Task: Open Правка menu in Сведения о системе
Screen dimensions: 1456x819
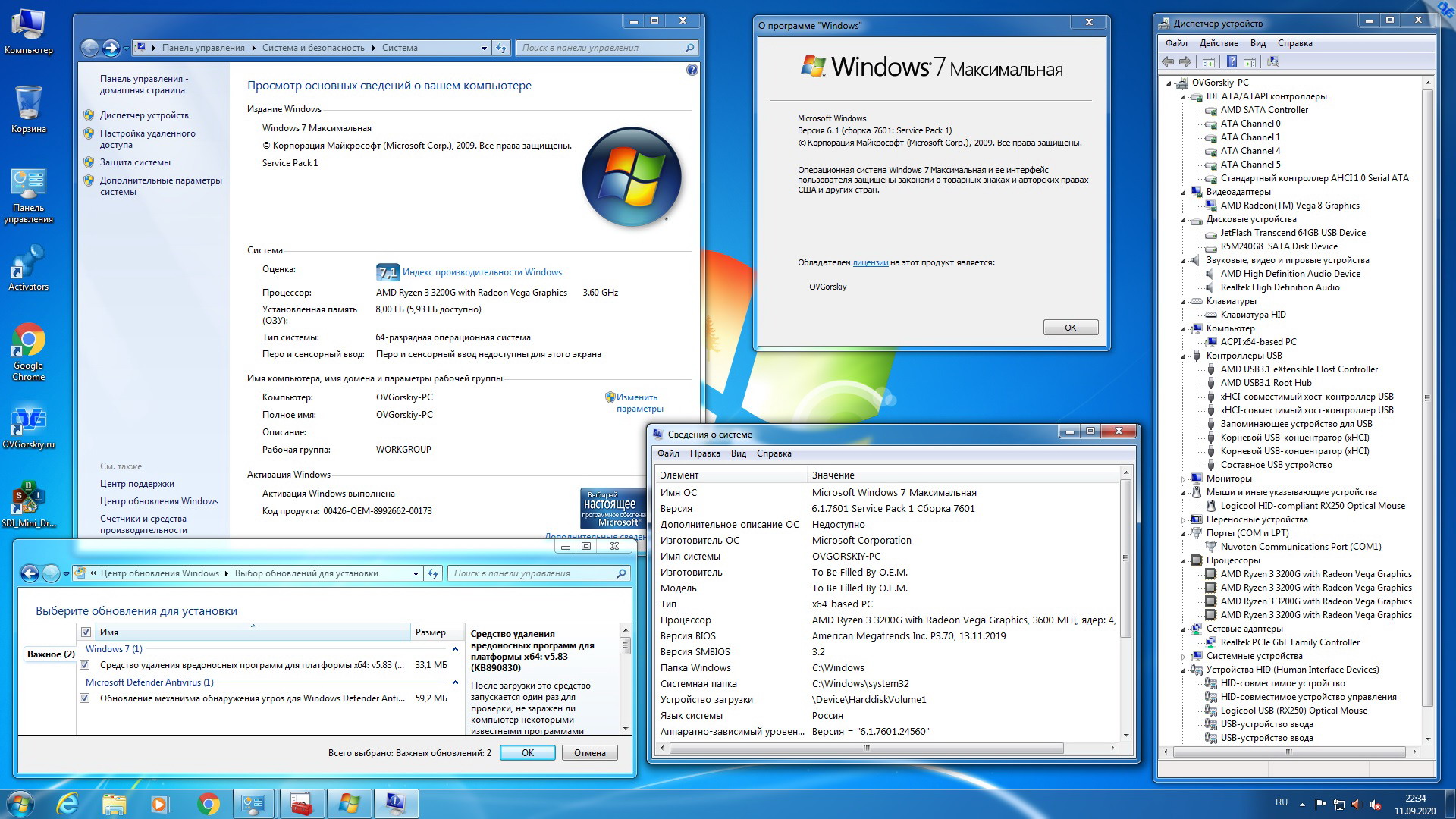Action: point(704,453)
